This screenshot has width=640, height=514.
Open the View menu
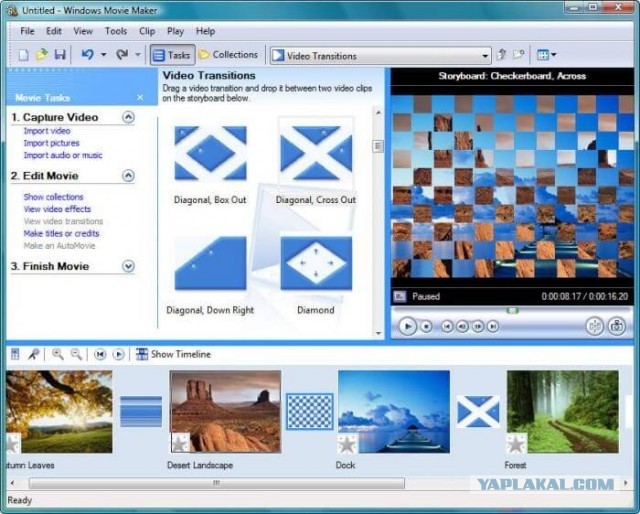pos(83,31)
